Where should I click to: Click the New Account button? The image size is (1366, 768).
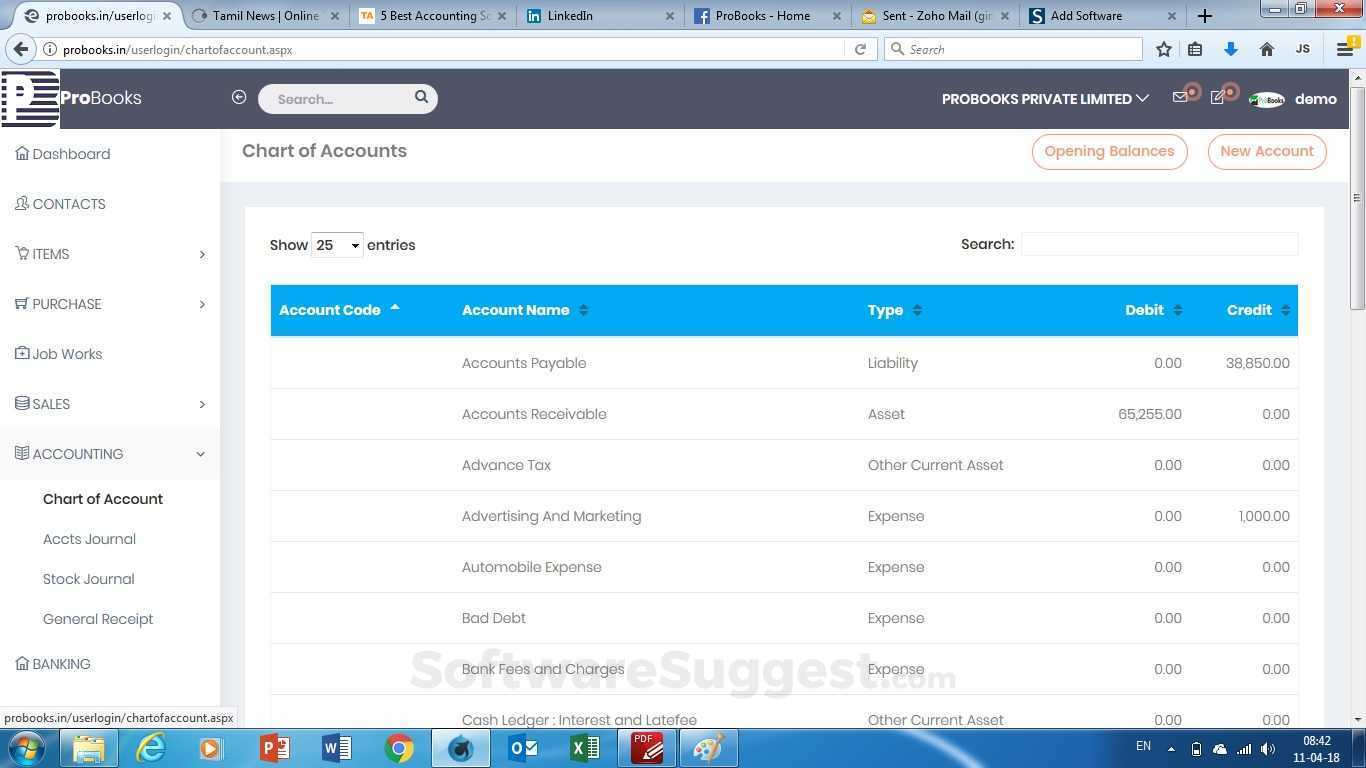[1266, 152]
